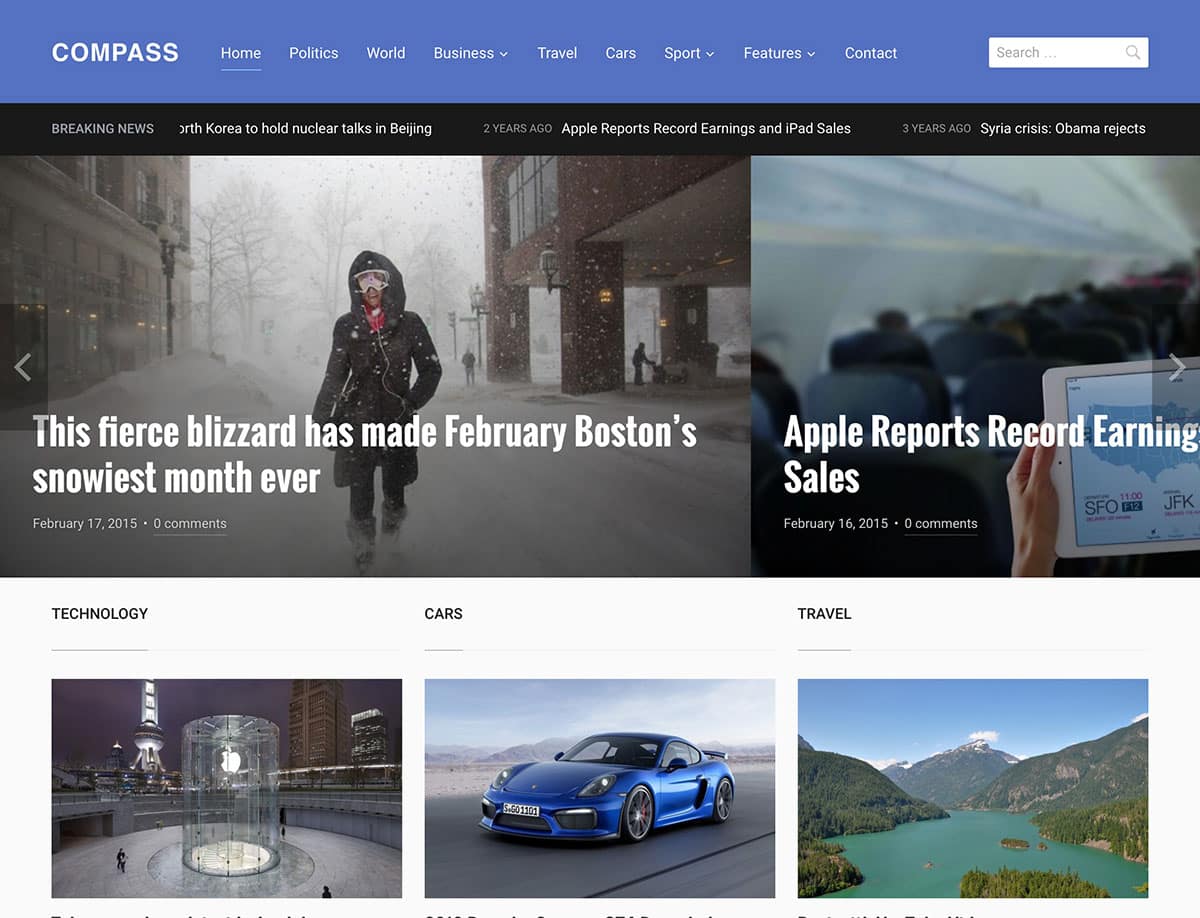Viewport: 1200px width, 918px height.
Task: Open comments link on blizzard article
Action: point(190,524)
